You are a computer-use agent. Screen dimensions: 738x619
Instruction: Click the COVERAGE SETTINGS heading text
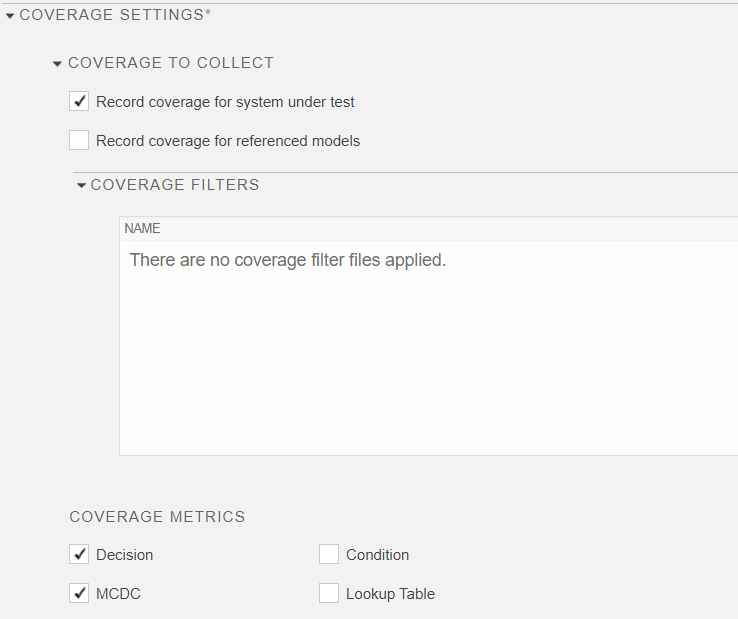(114, 15)
